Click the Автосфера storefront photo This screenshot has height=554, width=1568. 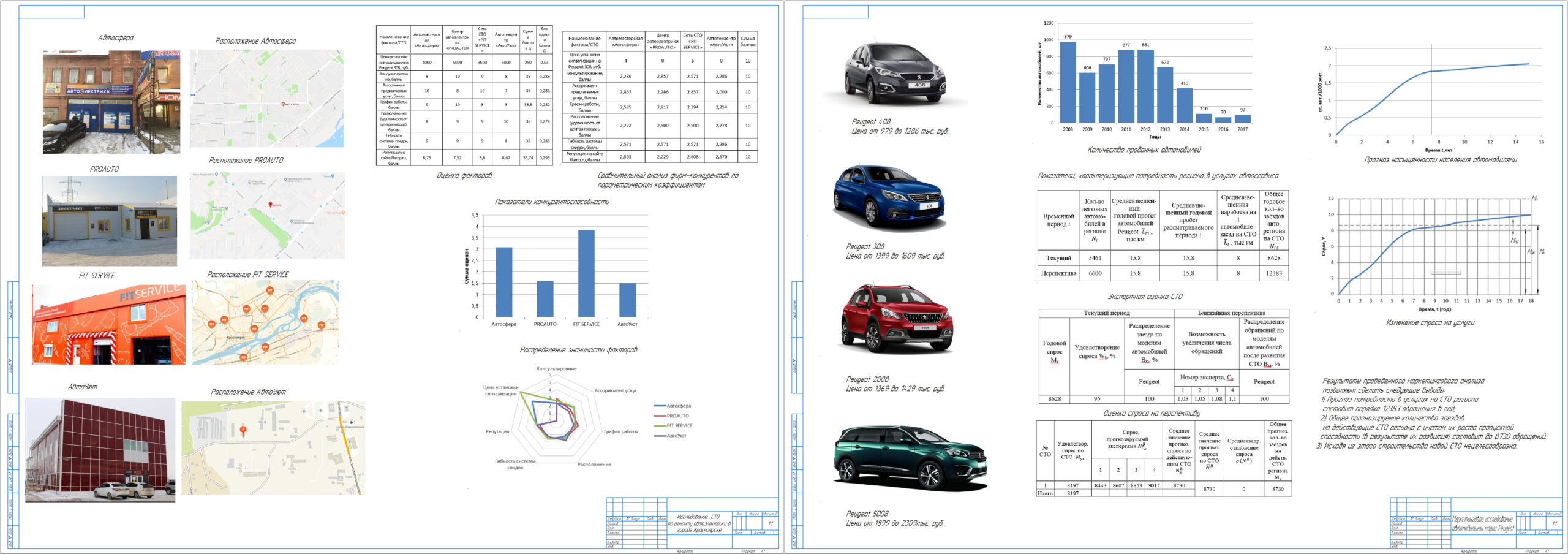[x=111, y=102]
